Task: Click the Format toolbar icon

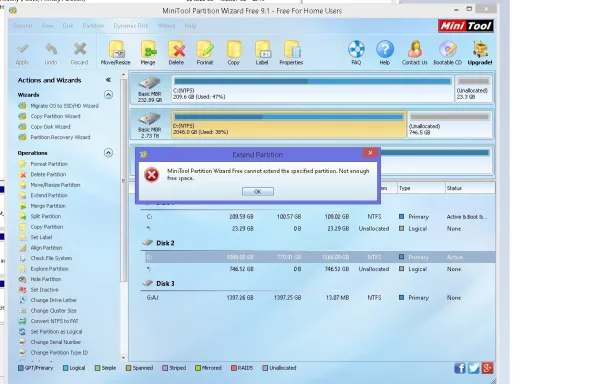Action: pos(205,50)
